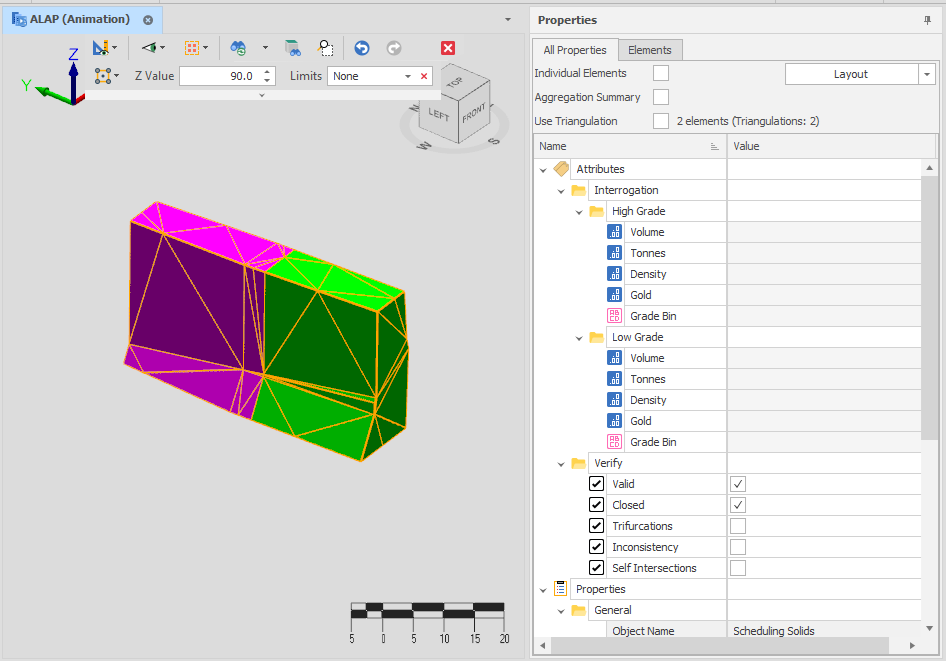This screenshot has width=948, height=661.
Task: Switch to the Elements tab
Action: pos(650,50)
